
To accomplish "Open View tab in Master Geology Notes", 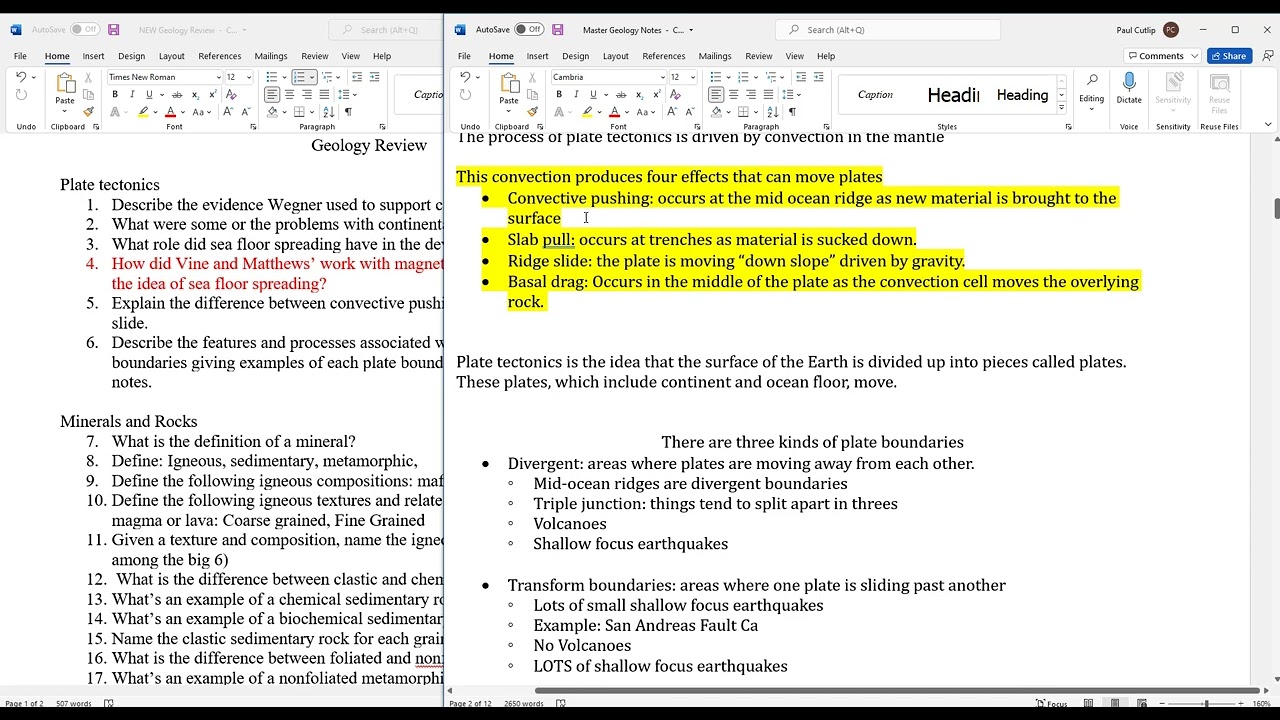I will (795, 56).
